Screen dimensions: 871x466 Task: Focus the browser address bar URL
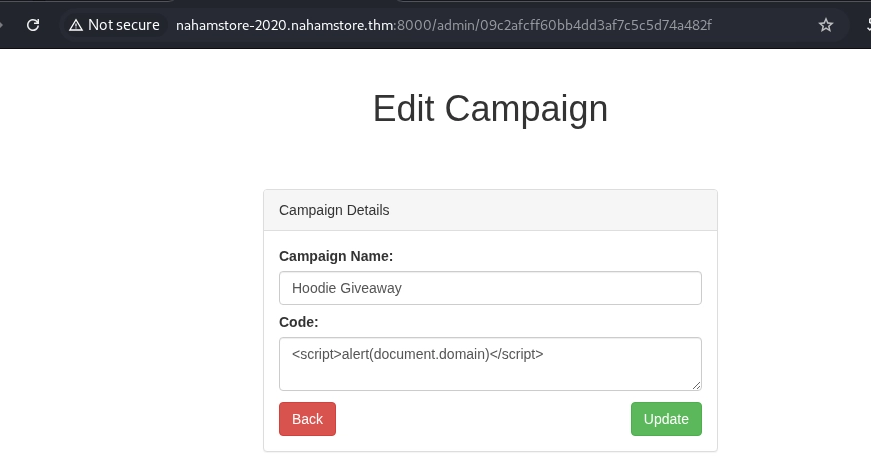[443, 25]
